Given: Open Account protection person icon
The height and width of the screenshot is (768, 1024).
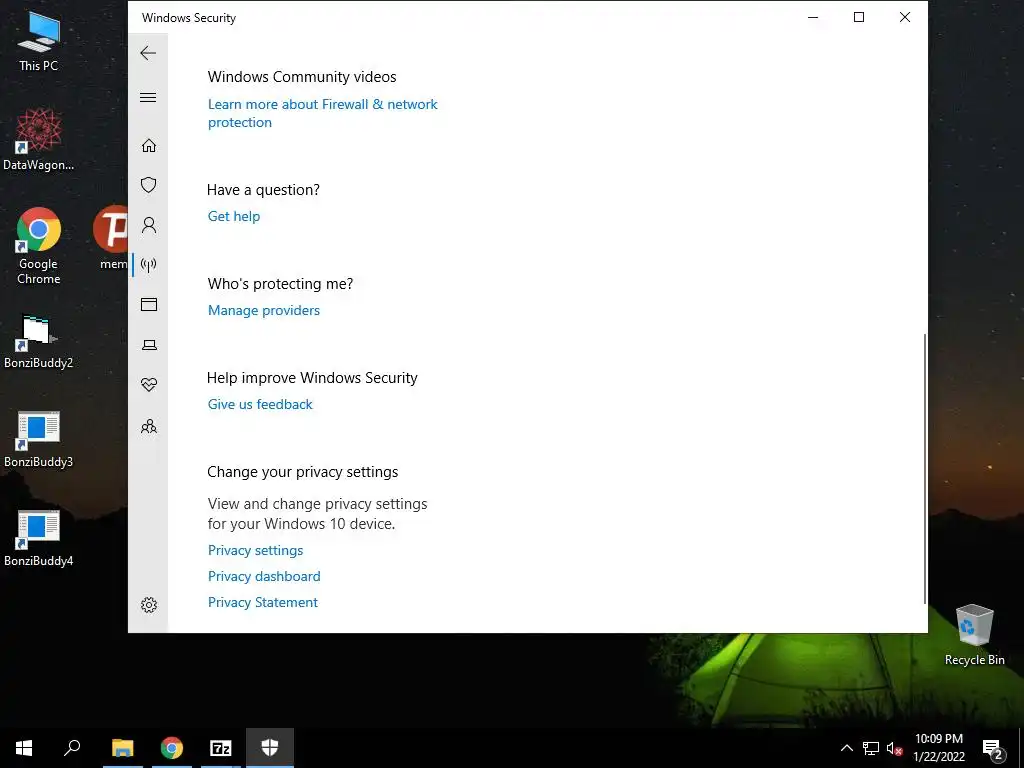Looking at the screenshot, I should (x=149, y=225).
